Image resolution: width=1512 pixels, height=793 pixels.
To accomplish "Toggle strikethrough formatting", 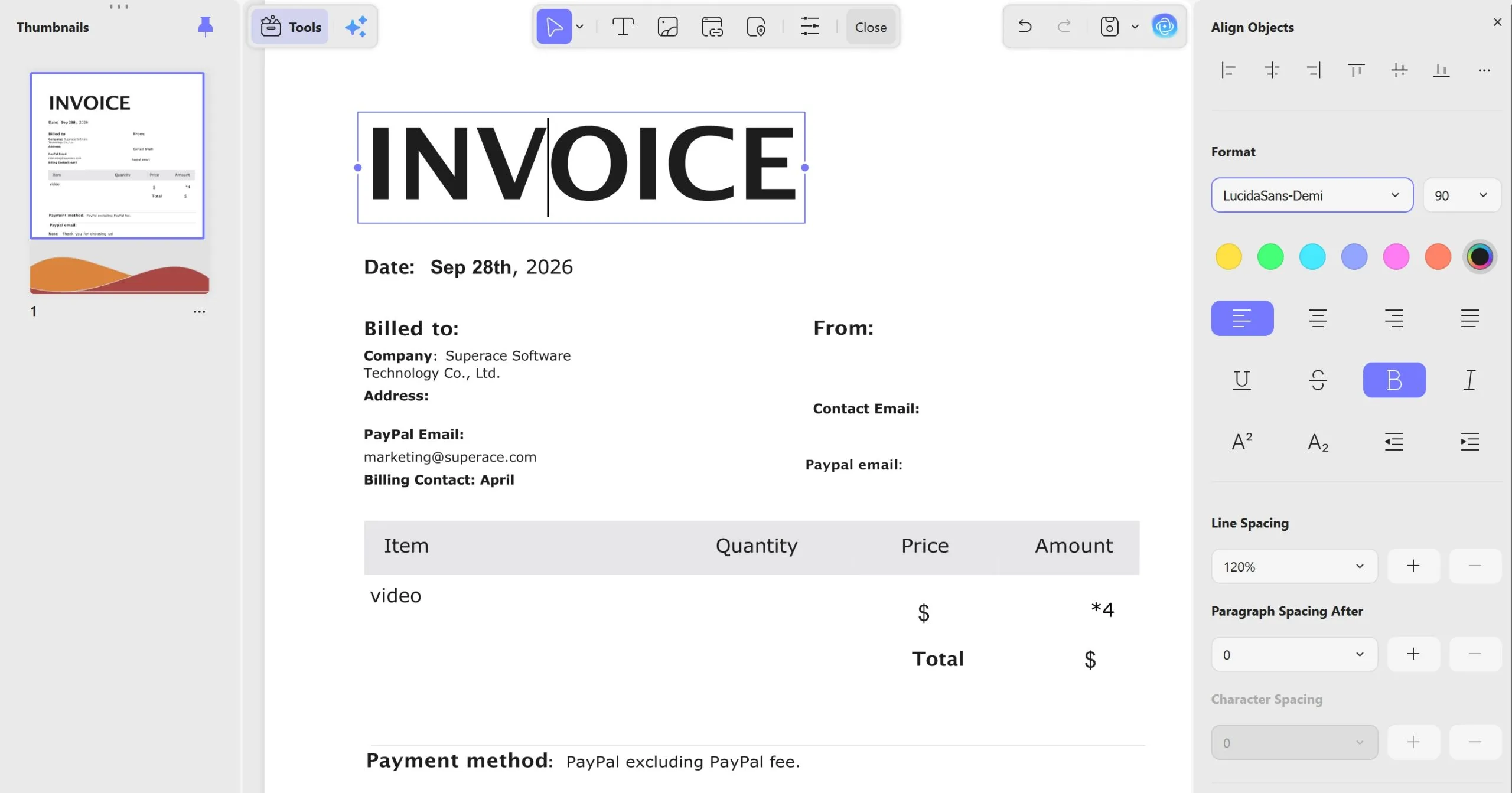I will click(1318, 380).
